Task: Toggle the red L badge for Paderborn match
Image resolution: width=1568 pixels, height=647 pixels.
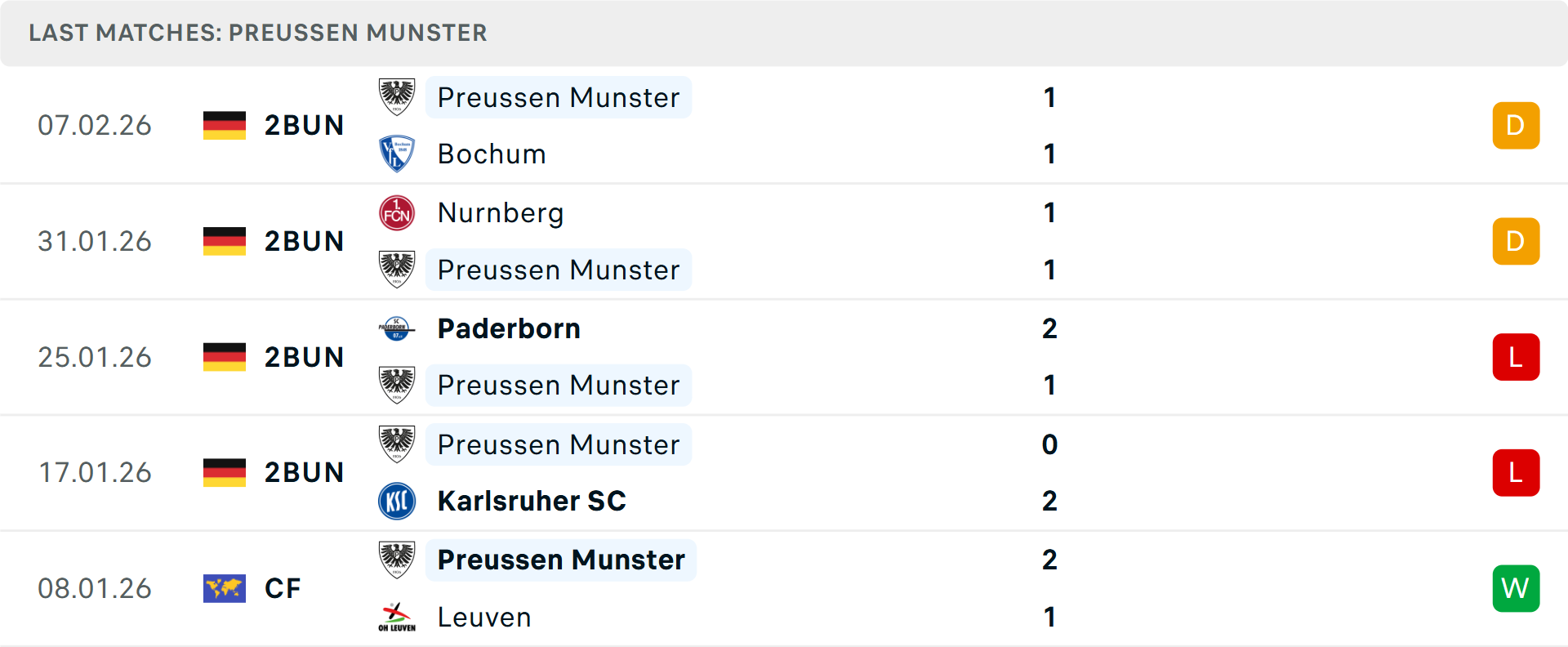Action: 1516,357
